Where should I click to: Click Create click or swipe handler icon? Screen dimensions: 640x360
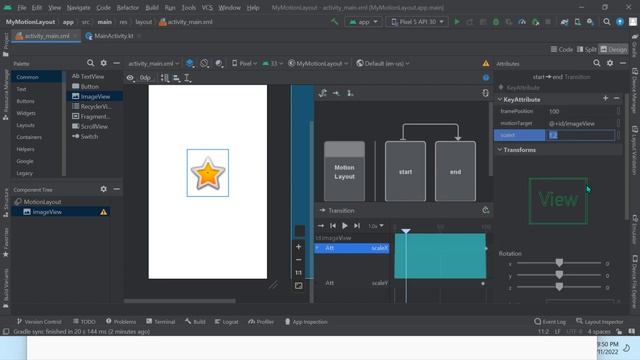[x=350, y=93]
